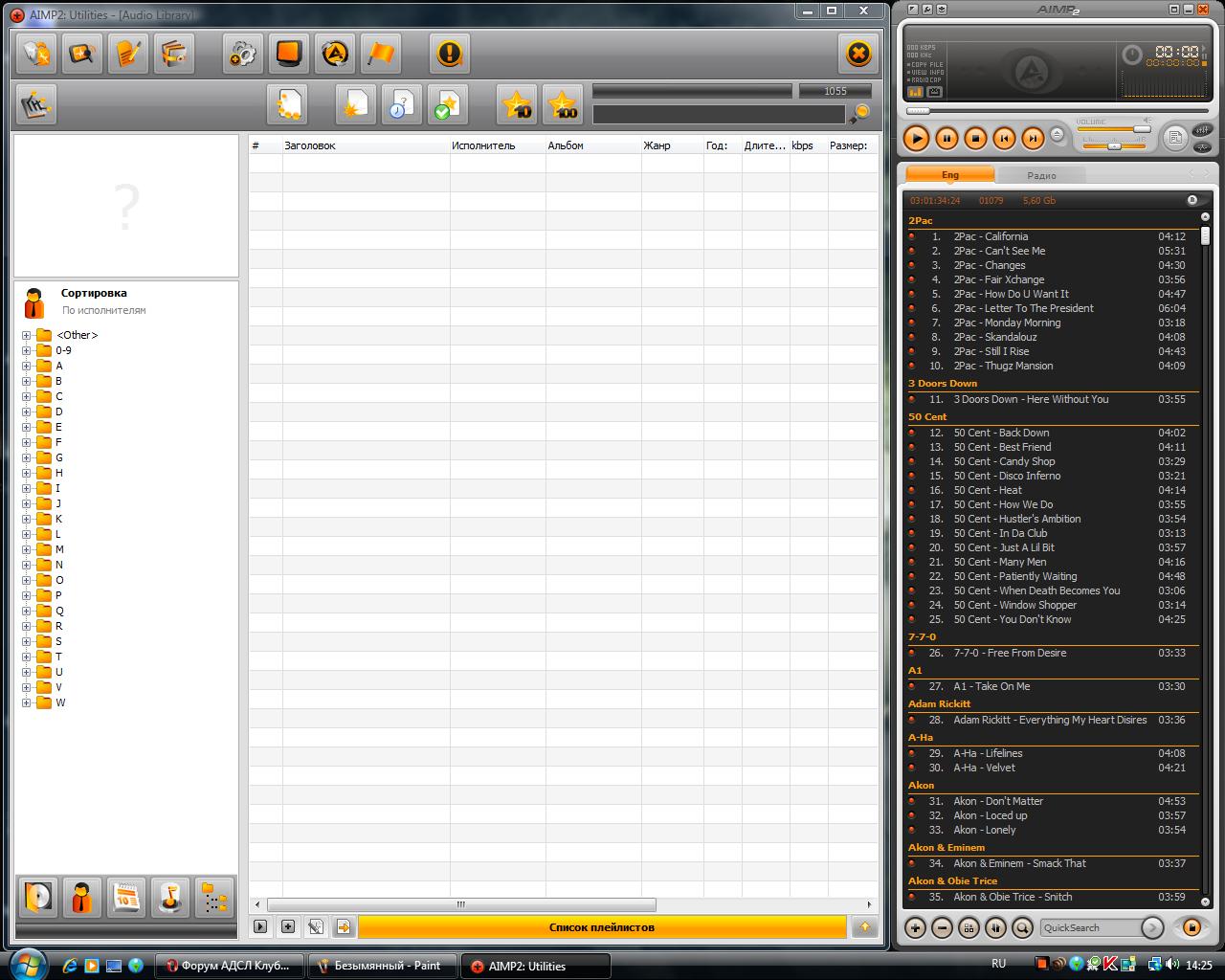Expand the M folder in artist tree

pos(26,549)
